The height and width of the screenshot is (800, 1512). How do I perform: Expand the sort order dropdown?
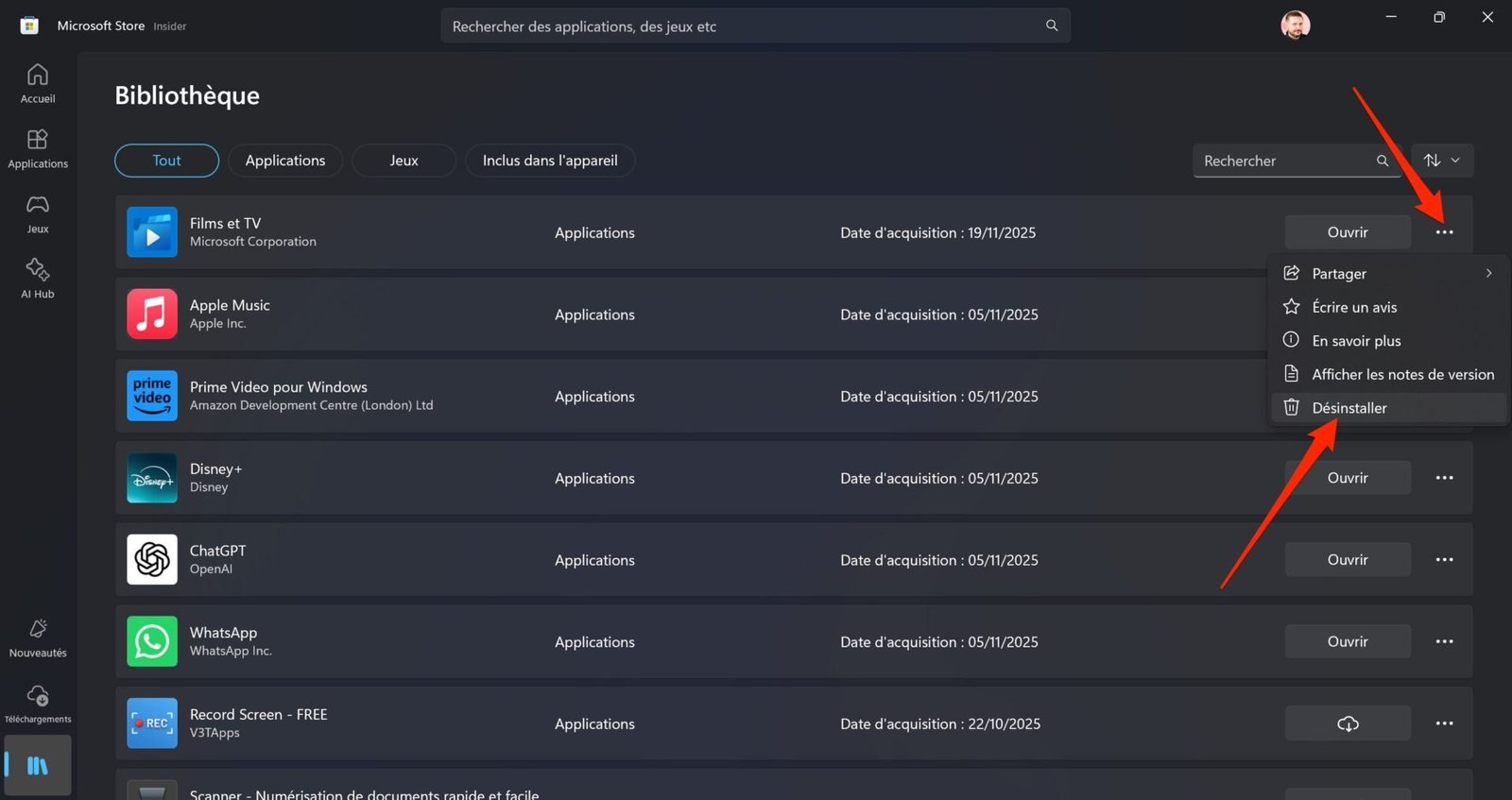click(1441, 161)
